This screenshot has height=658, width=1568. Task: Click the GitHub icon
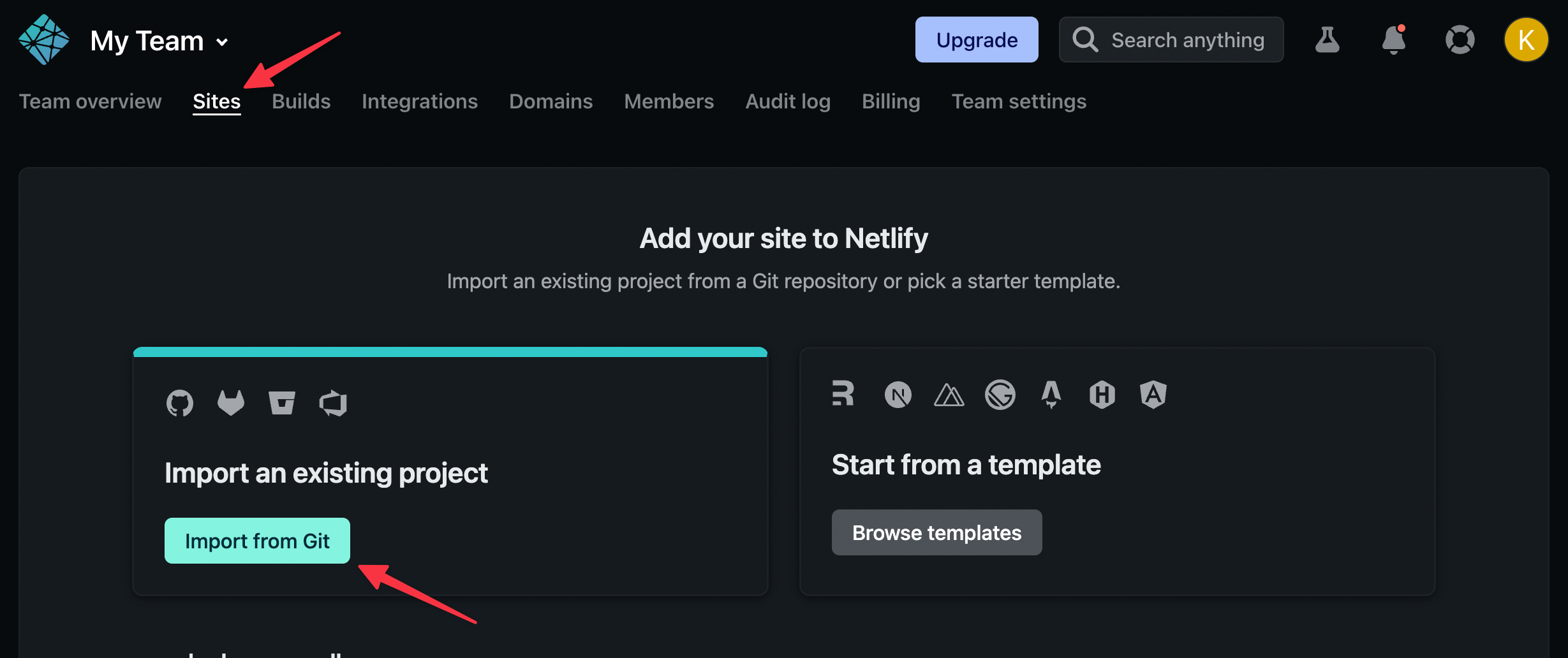[x=180, y=403]
